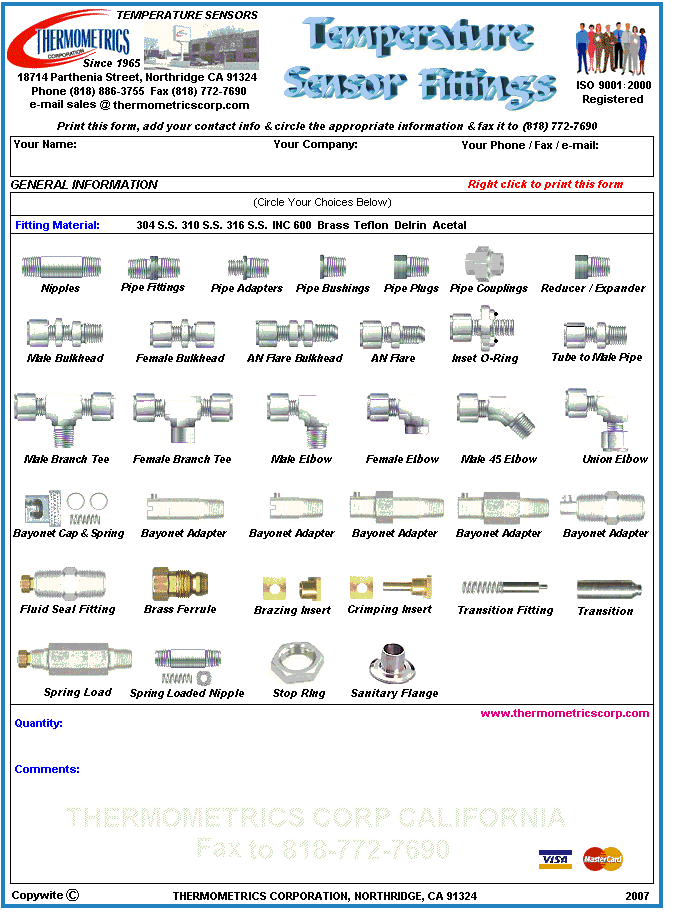Select the Pipe Couplings fitting picture
Viewport: 682px width, 916px height.
[x=488, y=265]
